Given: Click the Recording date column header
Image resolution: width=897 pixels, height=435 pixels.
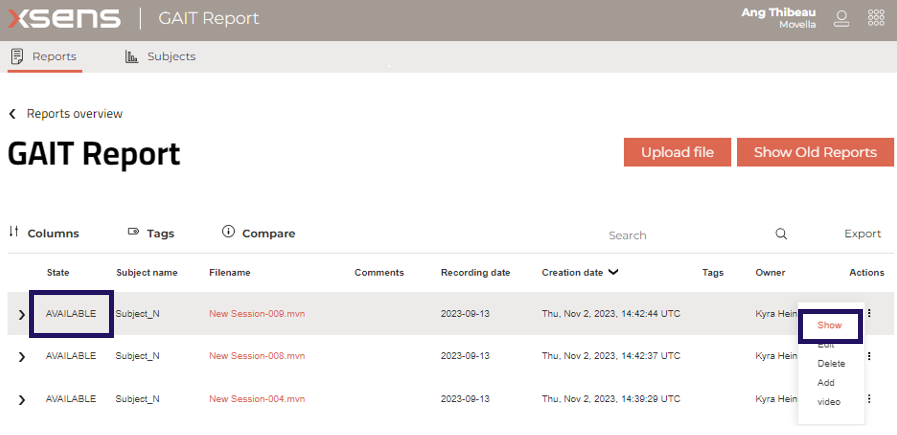Looking at the screenshot, I should [475, 272].
